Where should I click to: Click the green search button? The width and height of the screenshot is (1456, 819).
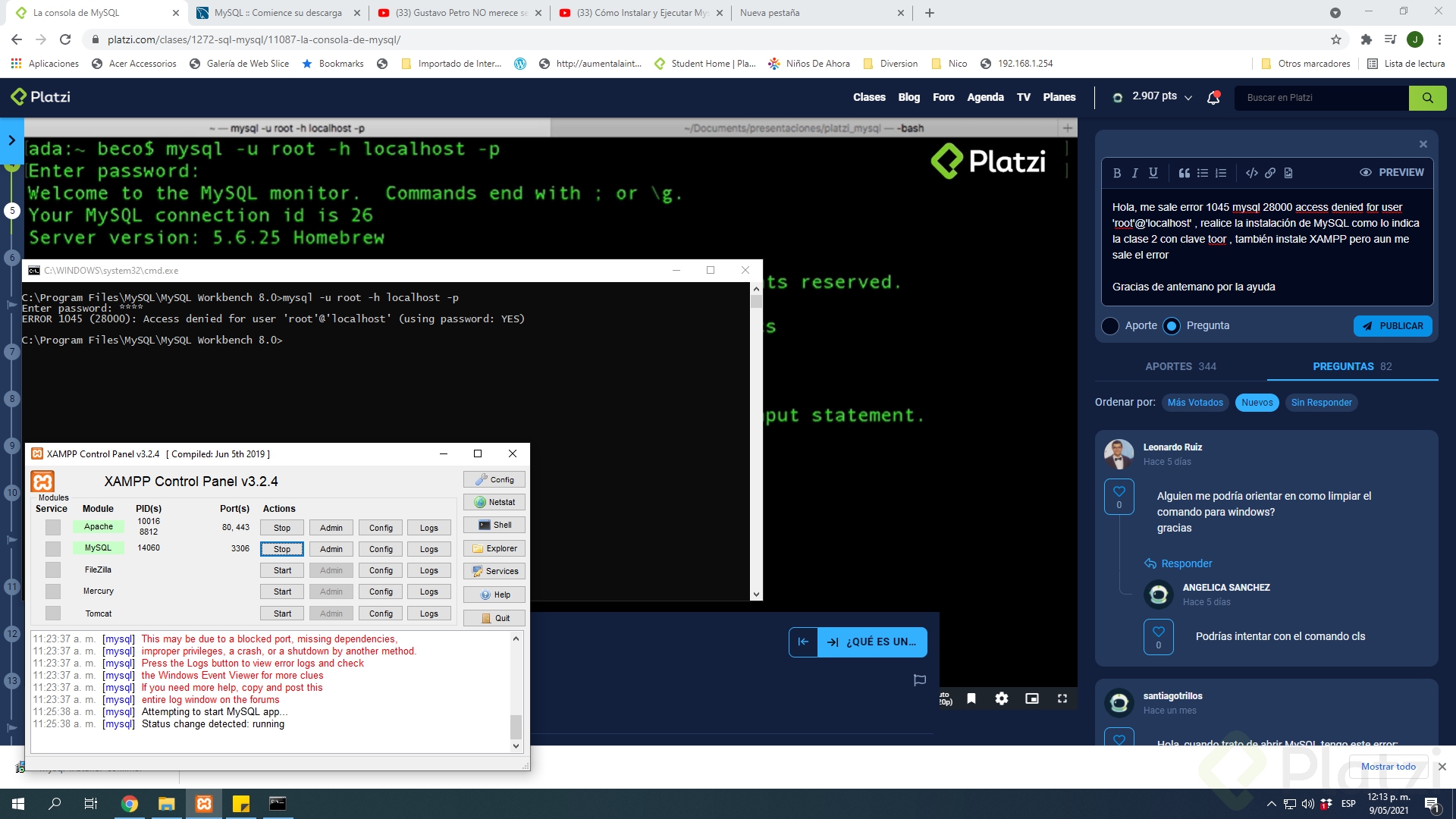tap(1427, 98)
